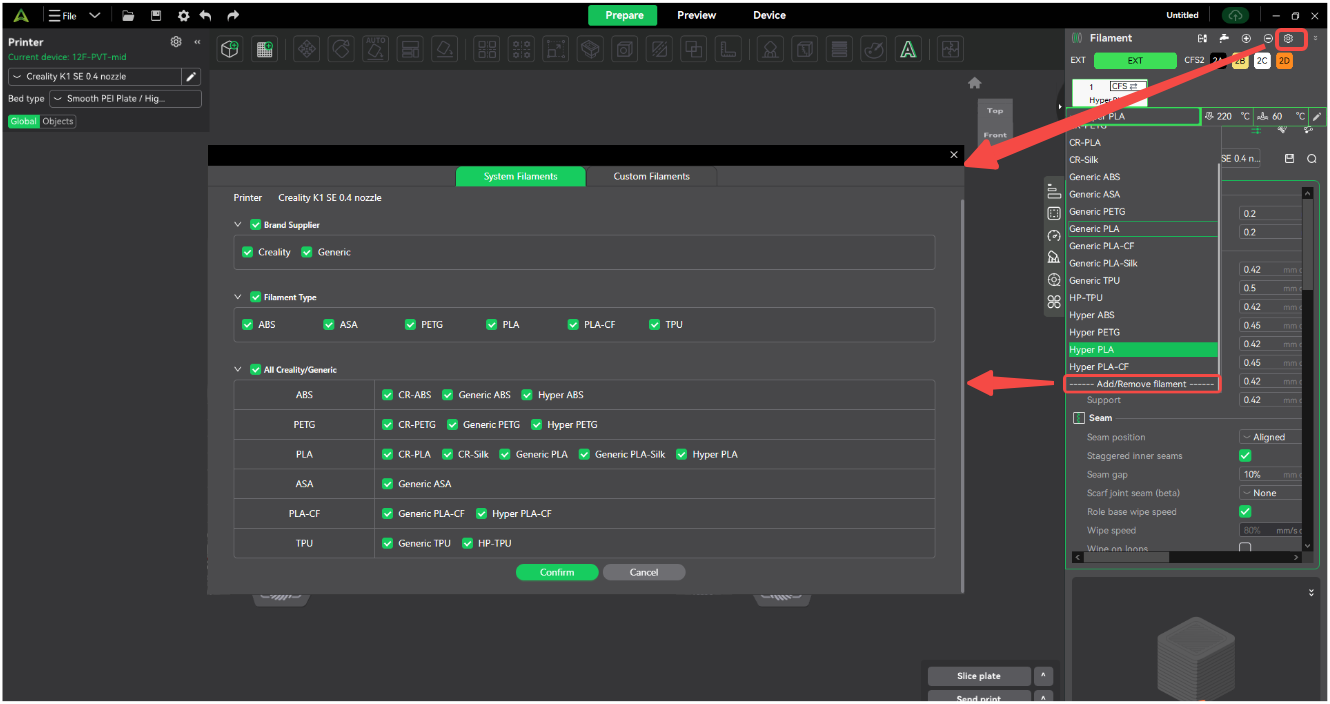Collapse the Brand Supplier section chevron
The height and width of the screenshot is (704, 1330).
coord(238,225)
